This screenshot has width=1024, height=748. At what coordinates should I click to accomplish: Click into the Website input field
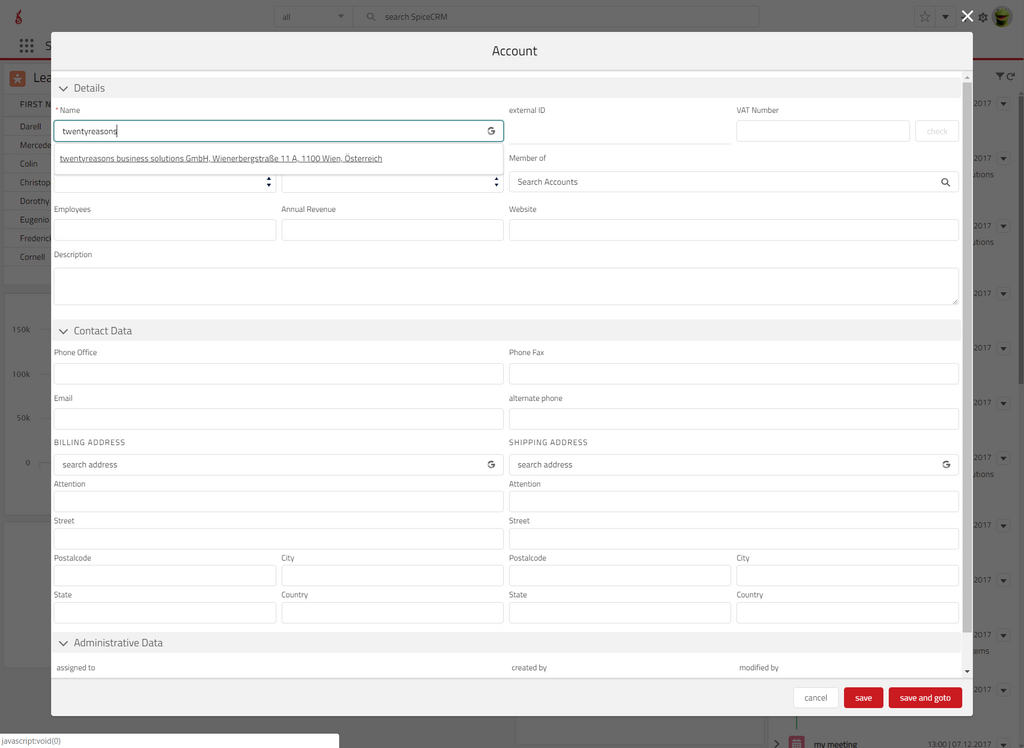tap(733, 230)
